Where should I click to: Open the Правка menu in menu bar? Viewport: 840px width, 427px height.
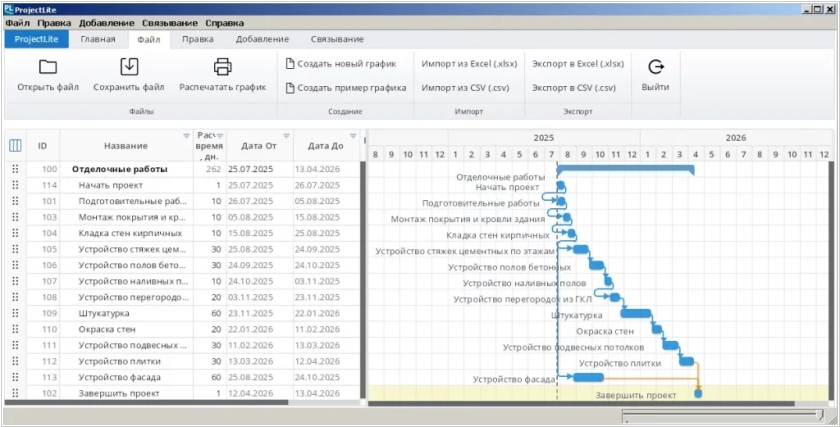coord(54,23)
